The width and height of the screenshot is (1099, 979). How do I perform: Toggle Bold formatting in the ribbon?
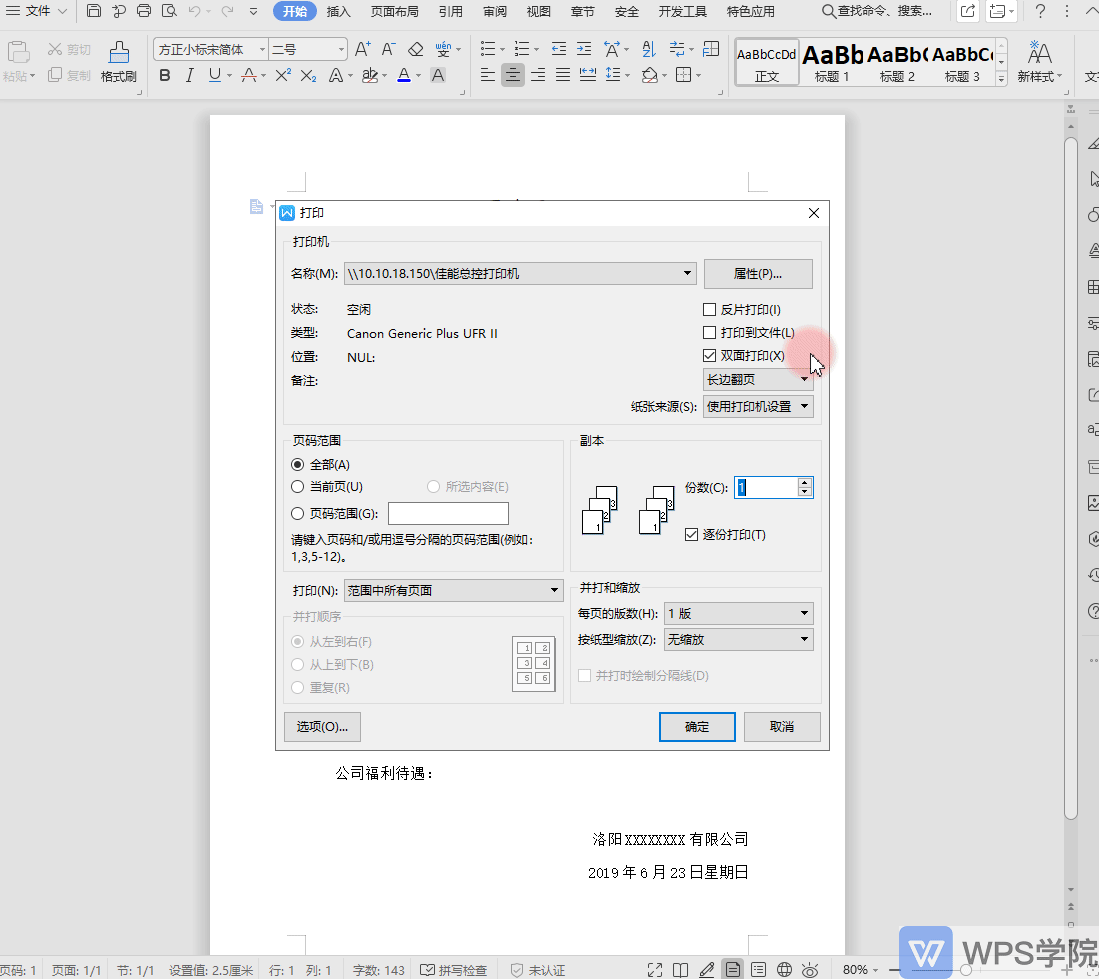(x=165, y=76)
